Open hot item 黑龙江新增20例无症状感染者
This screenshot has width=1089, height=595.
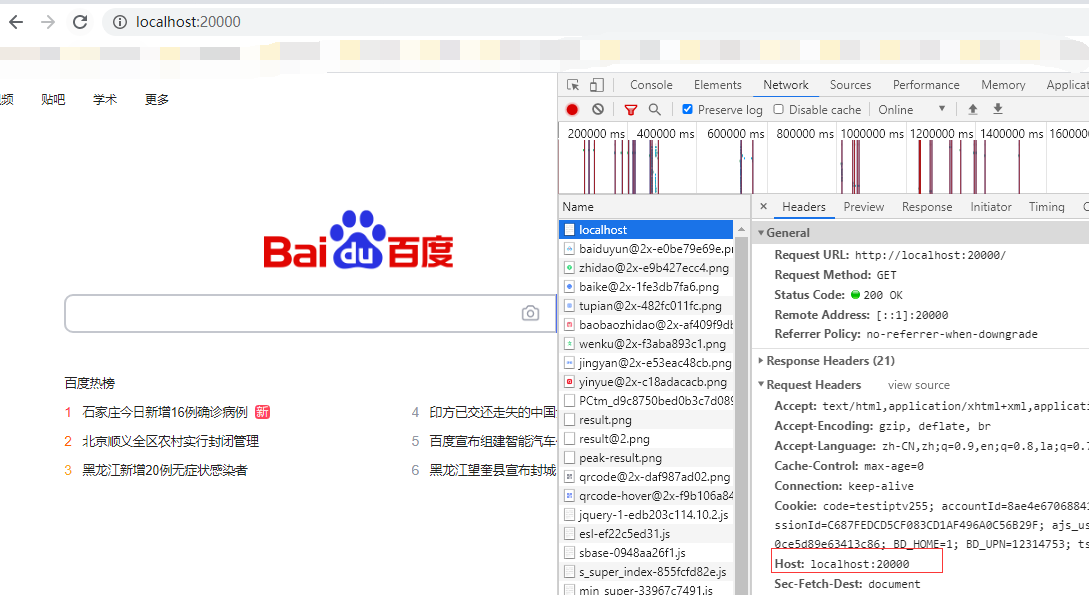point(165,471)
